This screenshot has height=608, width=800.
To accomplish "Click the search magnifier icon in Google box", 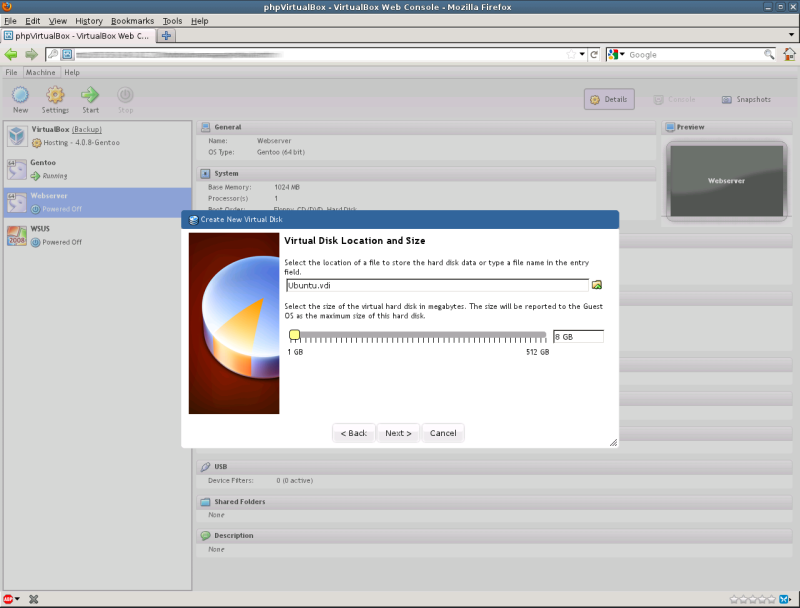I will 769,54.
